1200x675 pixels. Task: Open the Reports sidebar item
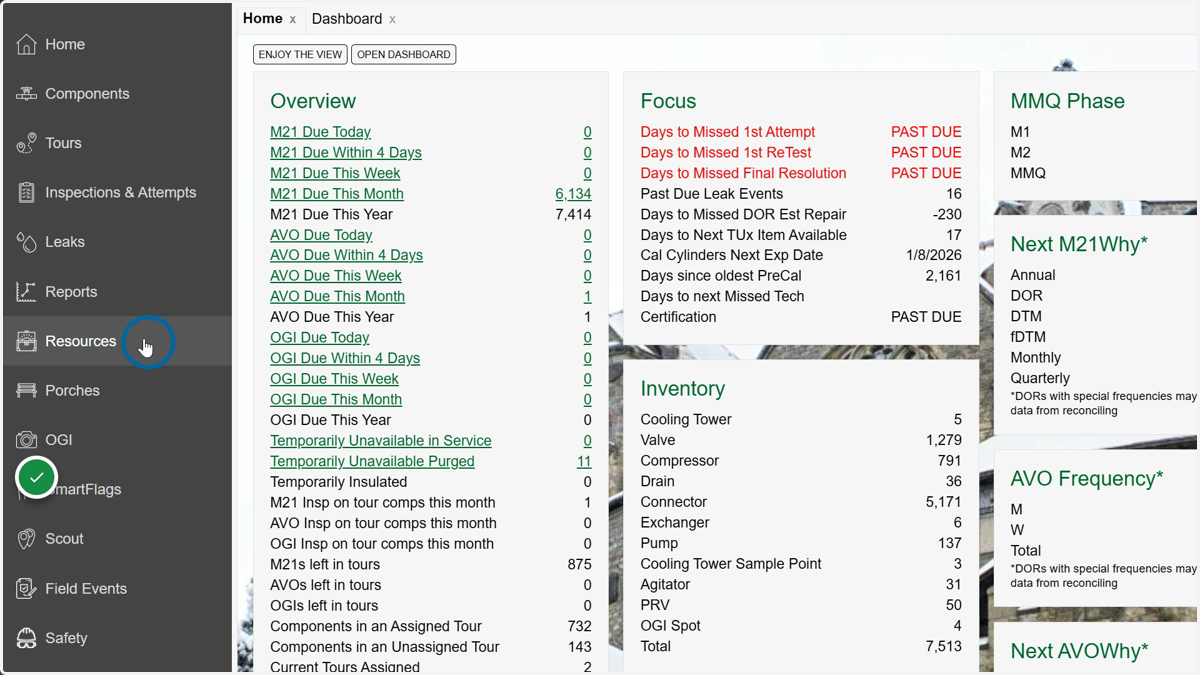tap(117, 292)
